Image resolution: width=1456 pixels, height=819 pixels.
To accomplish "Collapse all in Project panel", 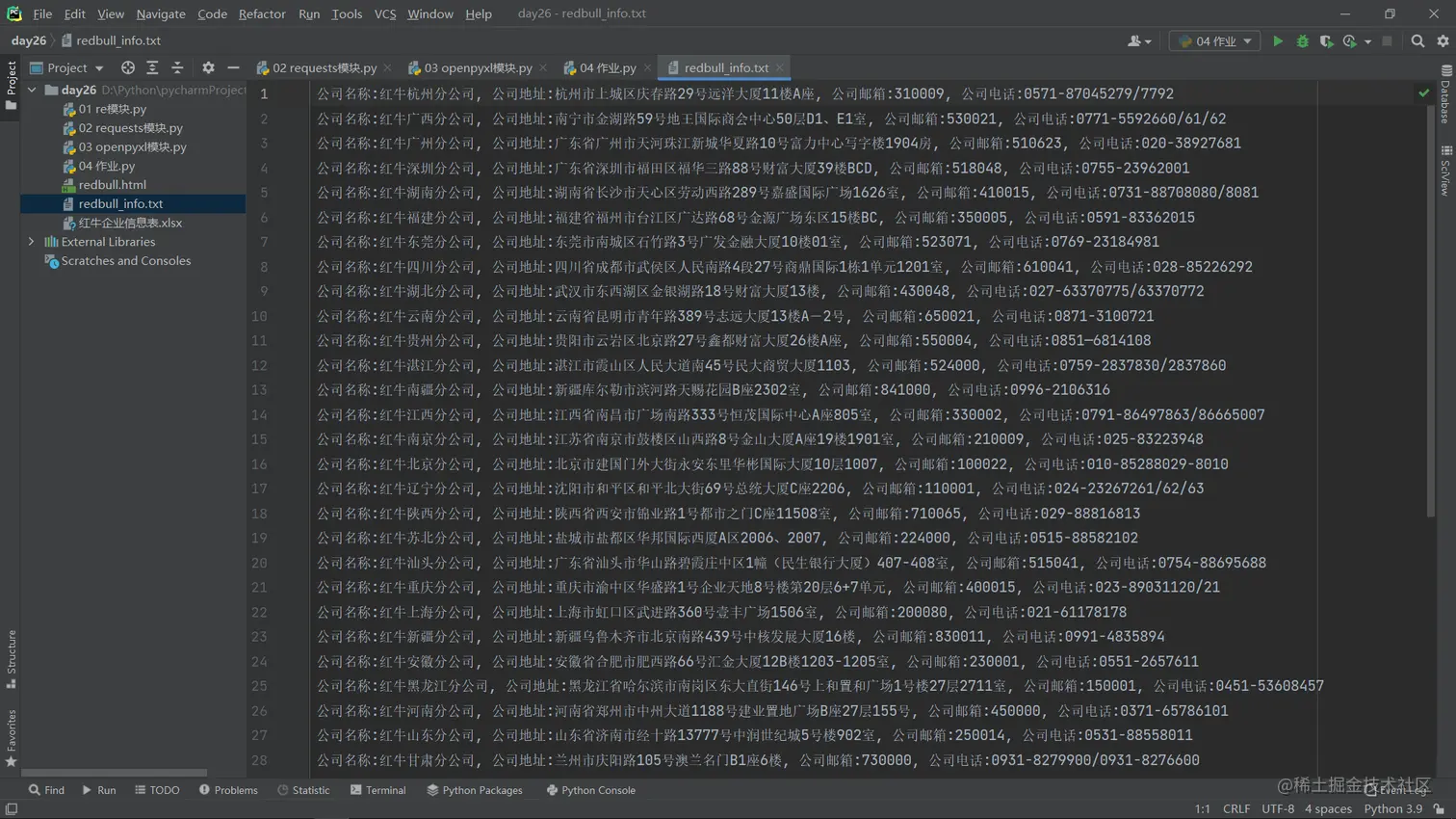I will [177, 68].
